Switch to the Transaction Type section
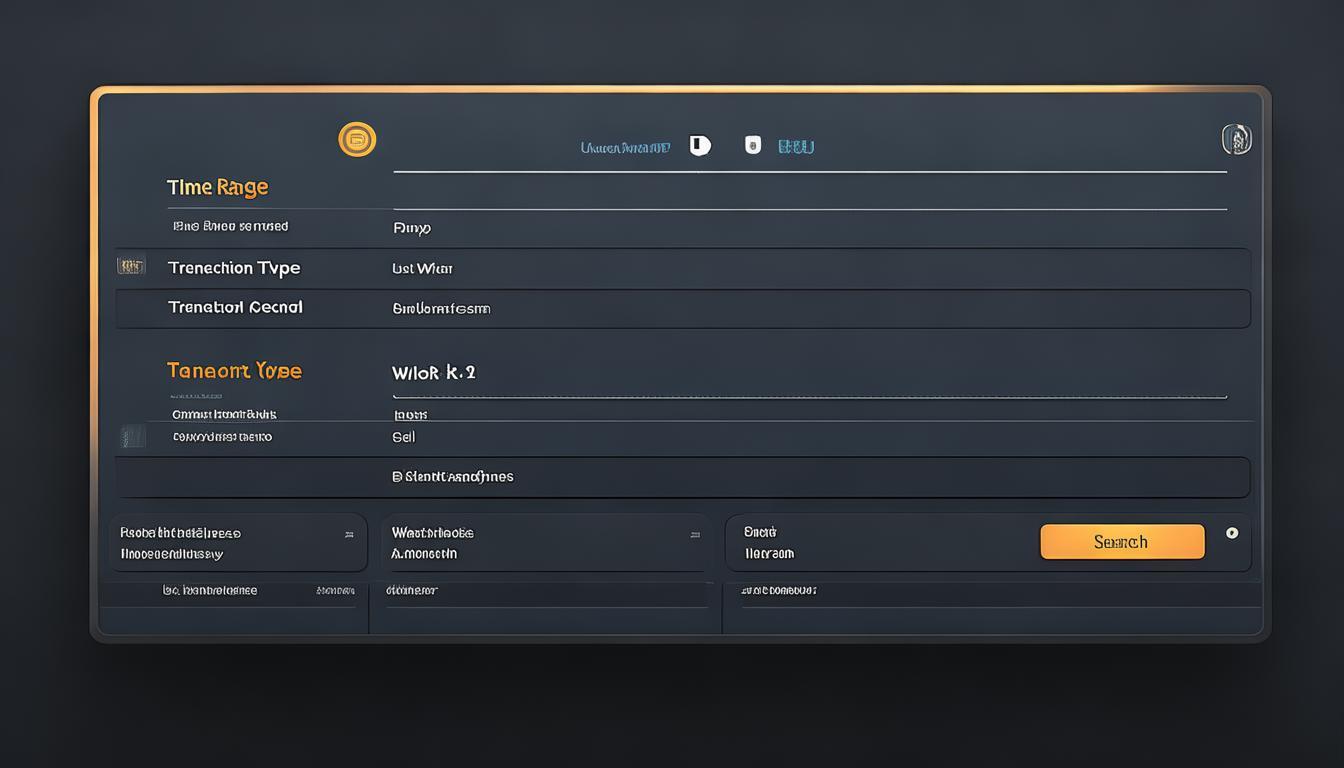This screenshot has width=1344, height=768. [234, 369]
